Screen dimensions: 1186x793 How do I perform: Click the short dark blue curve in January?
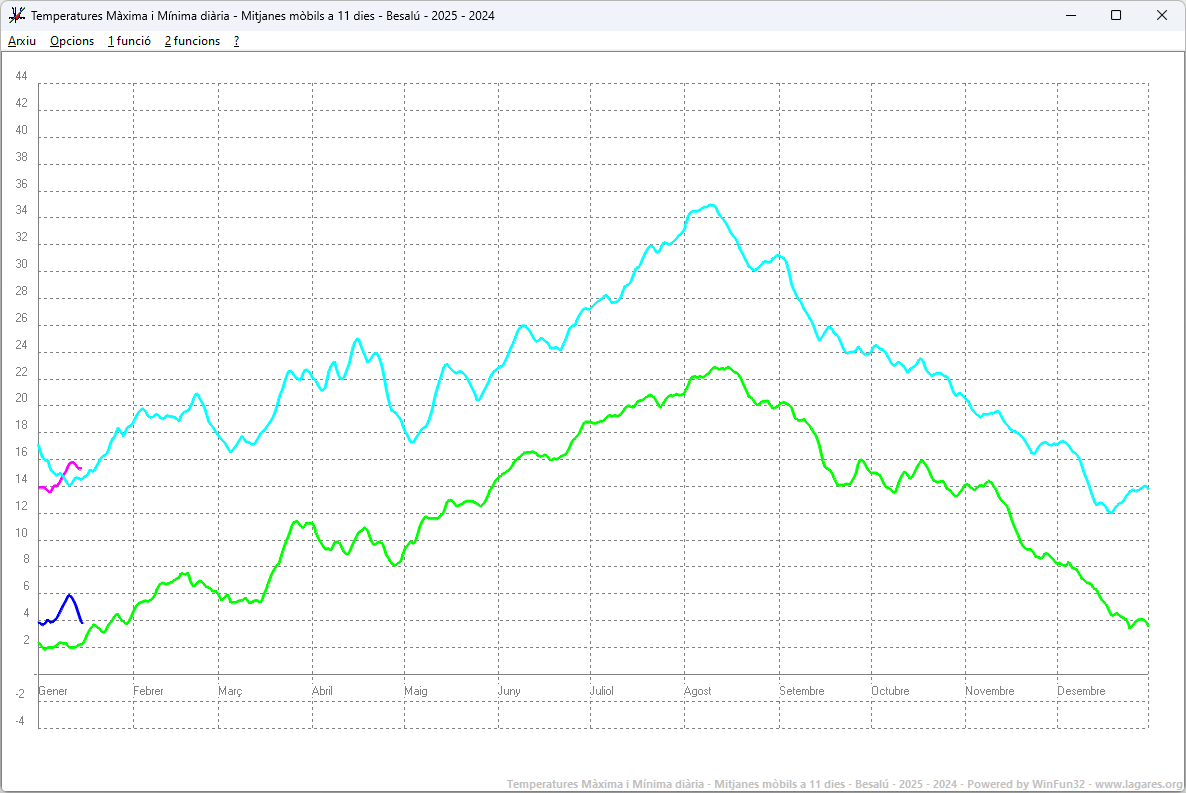coord(69,596)
